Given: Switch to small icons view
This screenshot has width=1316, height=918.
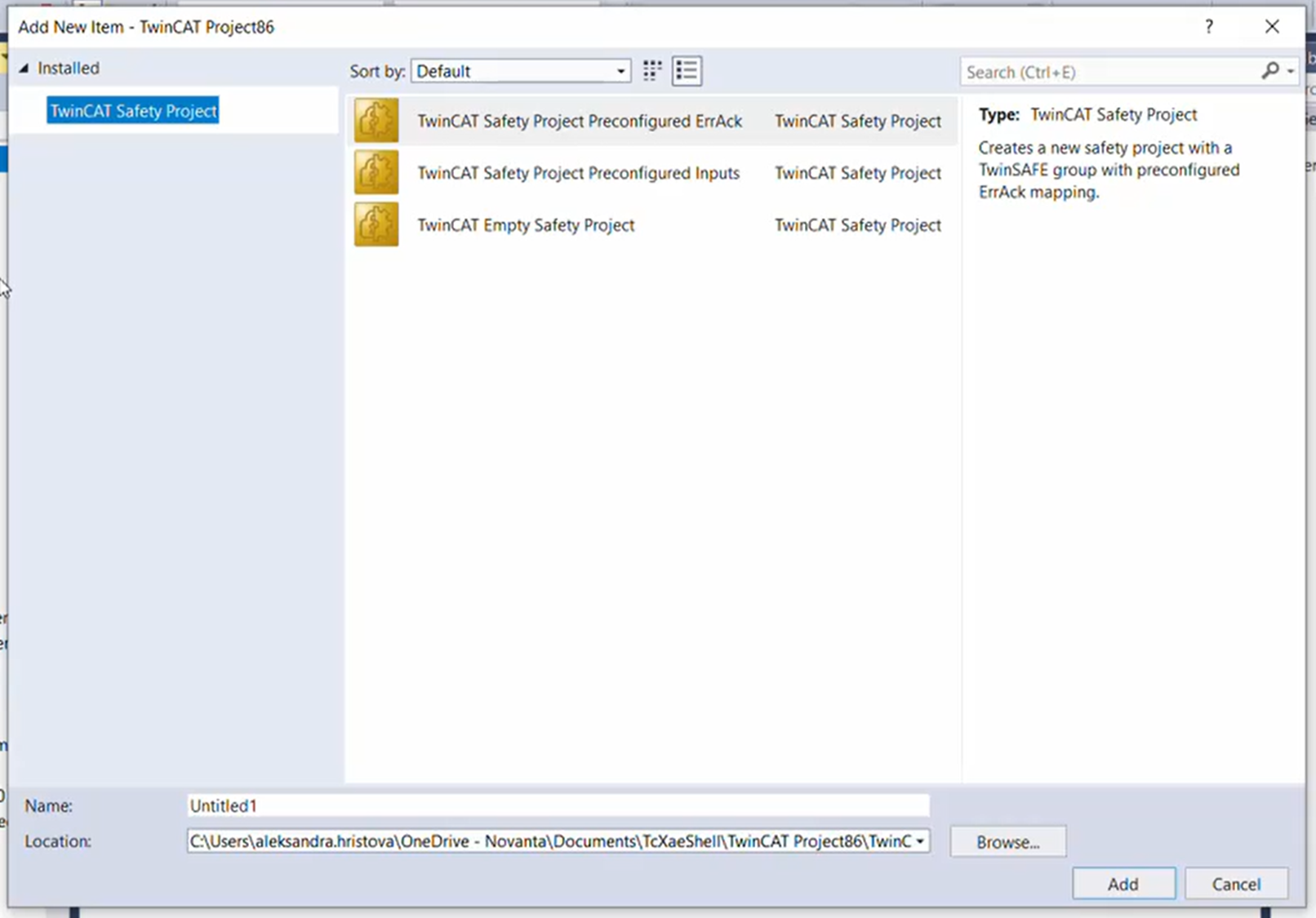Looking at the screenshot, I should click(x=651, y=70).
